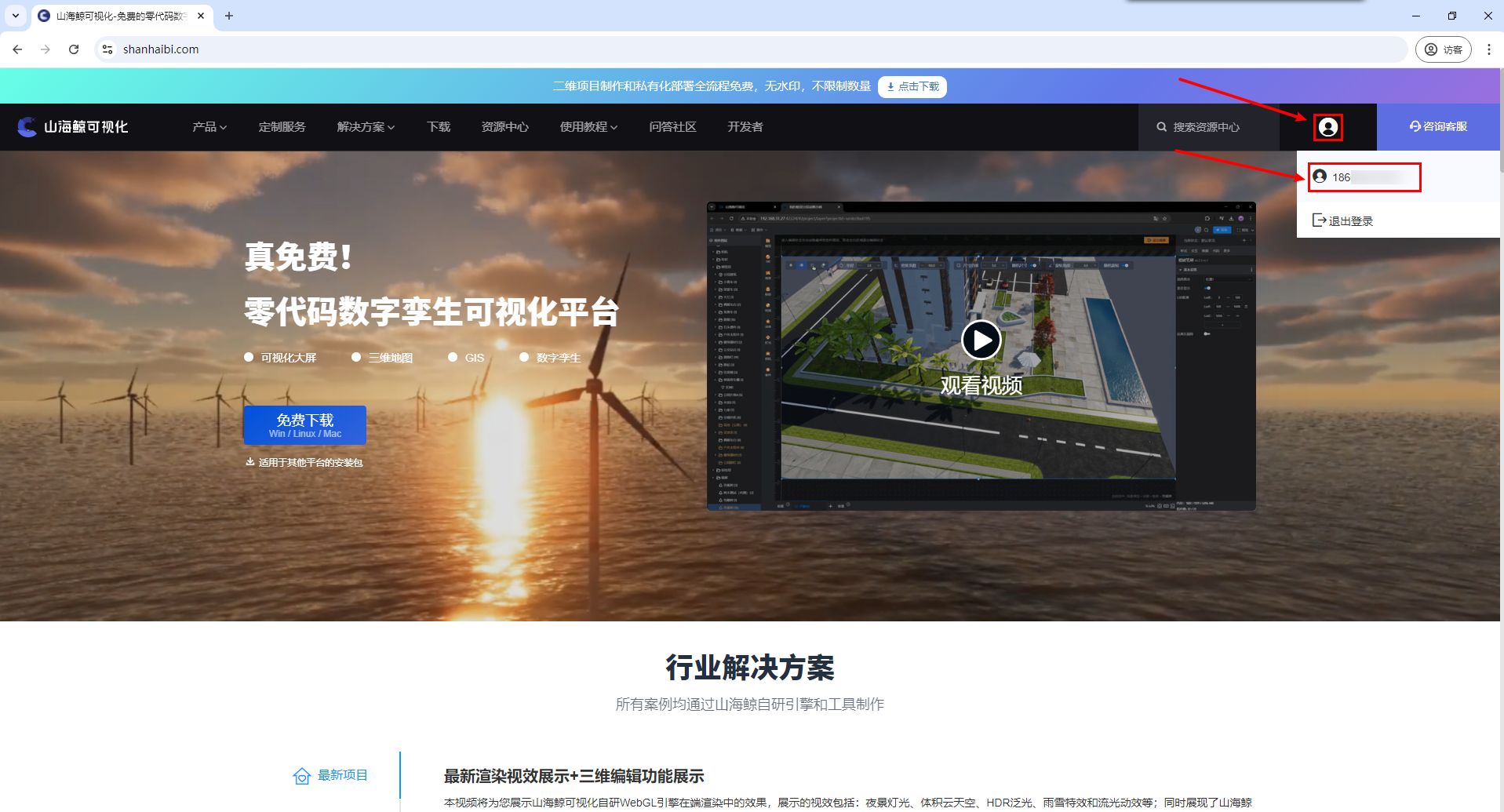Open 资源中心 in the navbar
This screenshot has width=1504, height=812.
505,127
